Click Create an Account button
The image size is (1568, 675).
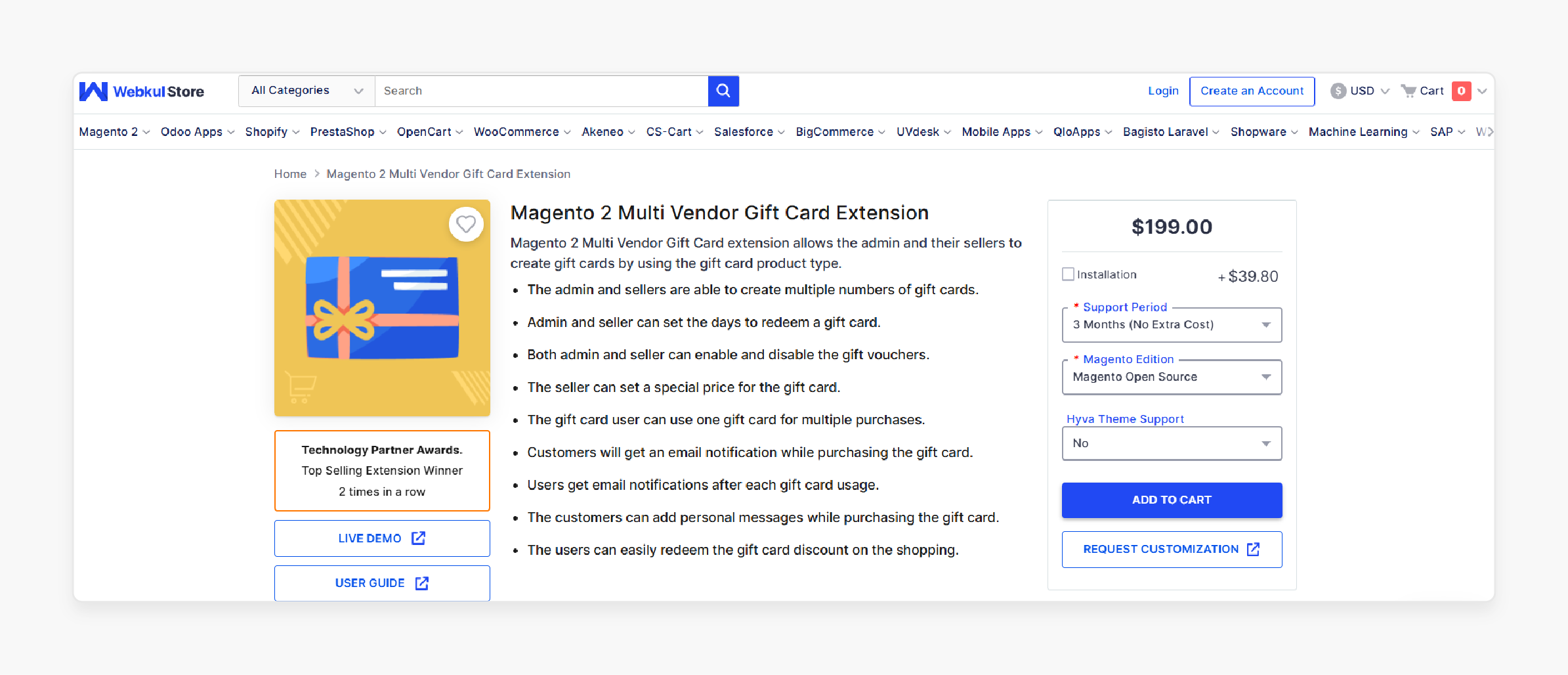1252,91
